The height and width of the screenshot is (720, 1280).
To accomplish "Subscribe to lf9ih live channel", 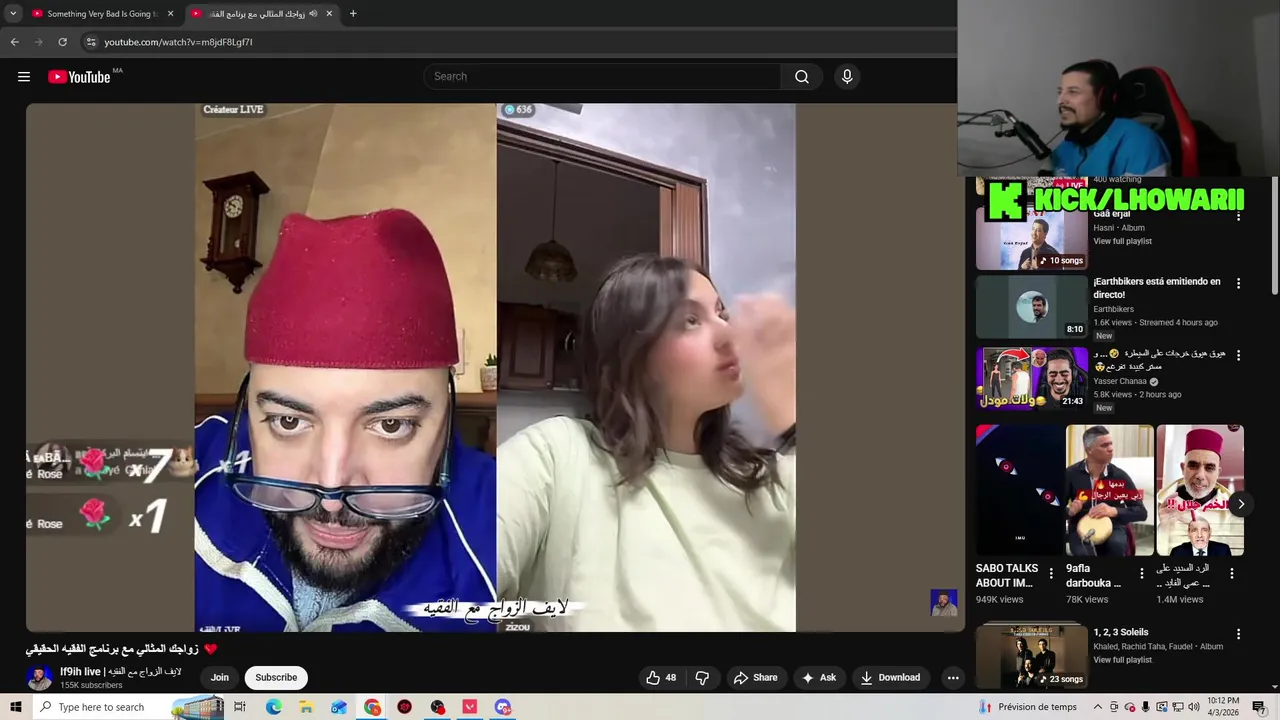I will coord(276,678).
